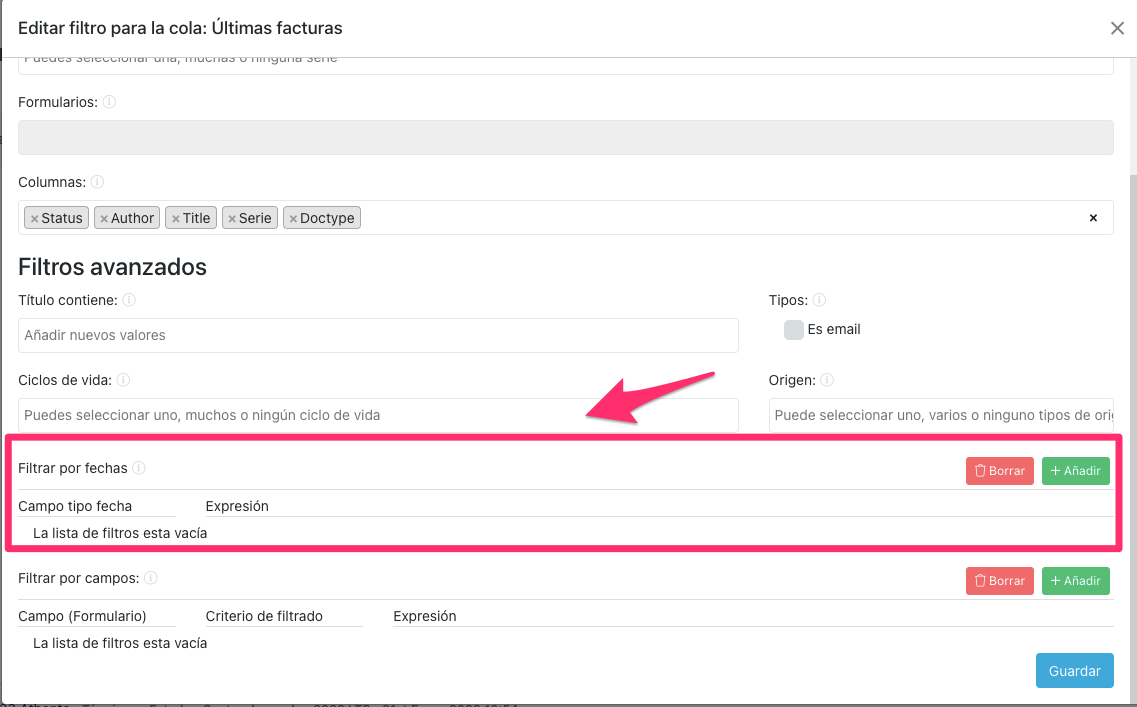Remove the Author column tag

pos(104,219)
